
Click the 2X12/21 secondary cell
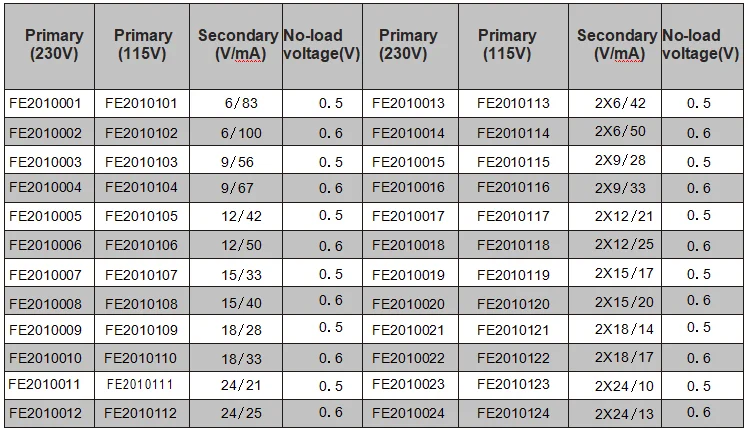click(x=615, y=216)
